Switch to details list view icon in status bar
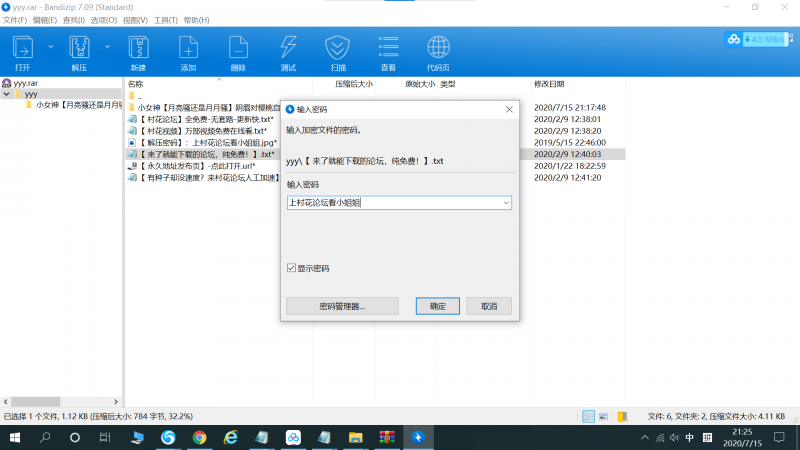The width and height of the screenshot is (800, 450). [588, 416]
